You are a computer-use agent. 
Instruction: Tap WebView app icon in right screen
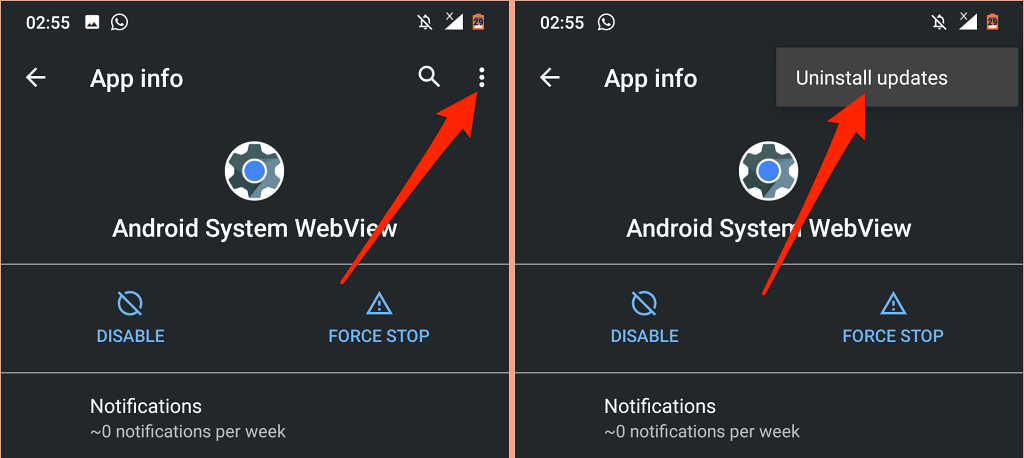point(768,171)
